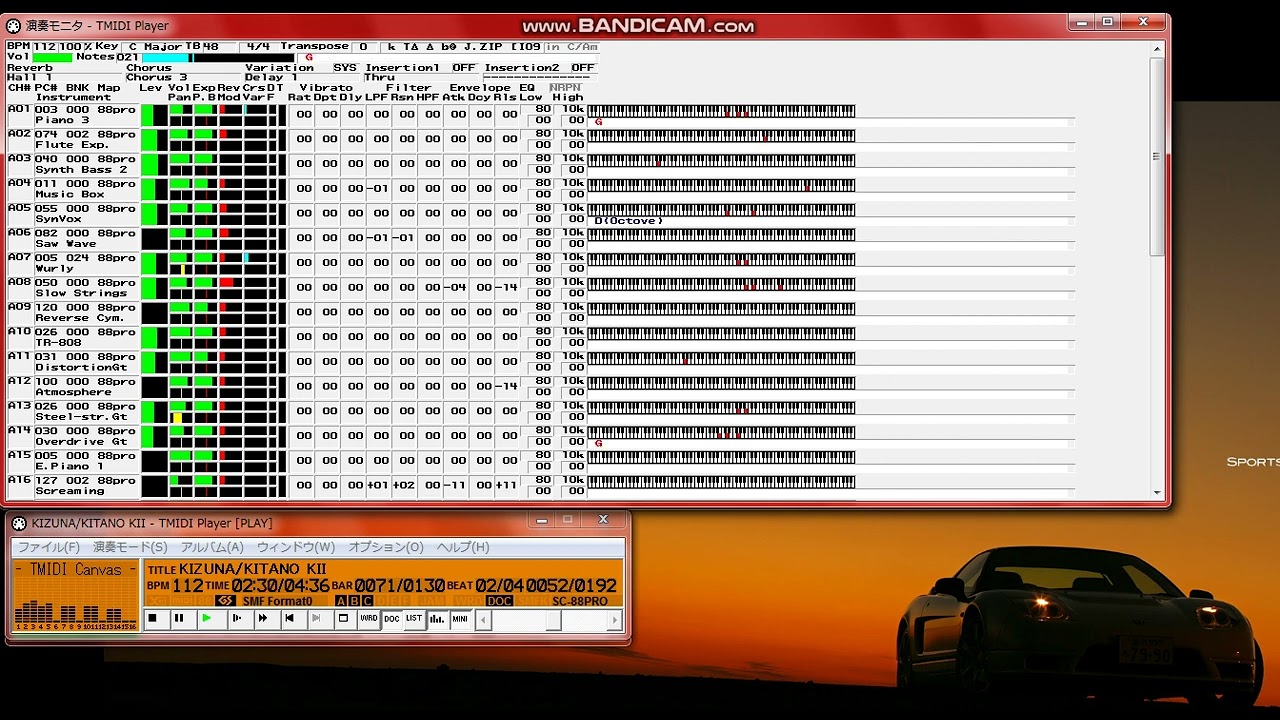The image size is (1280, 720).
Task: Click the 演奏モニタ window title icon
Action: tap(14, 26)
